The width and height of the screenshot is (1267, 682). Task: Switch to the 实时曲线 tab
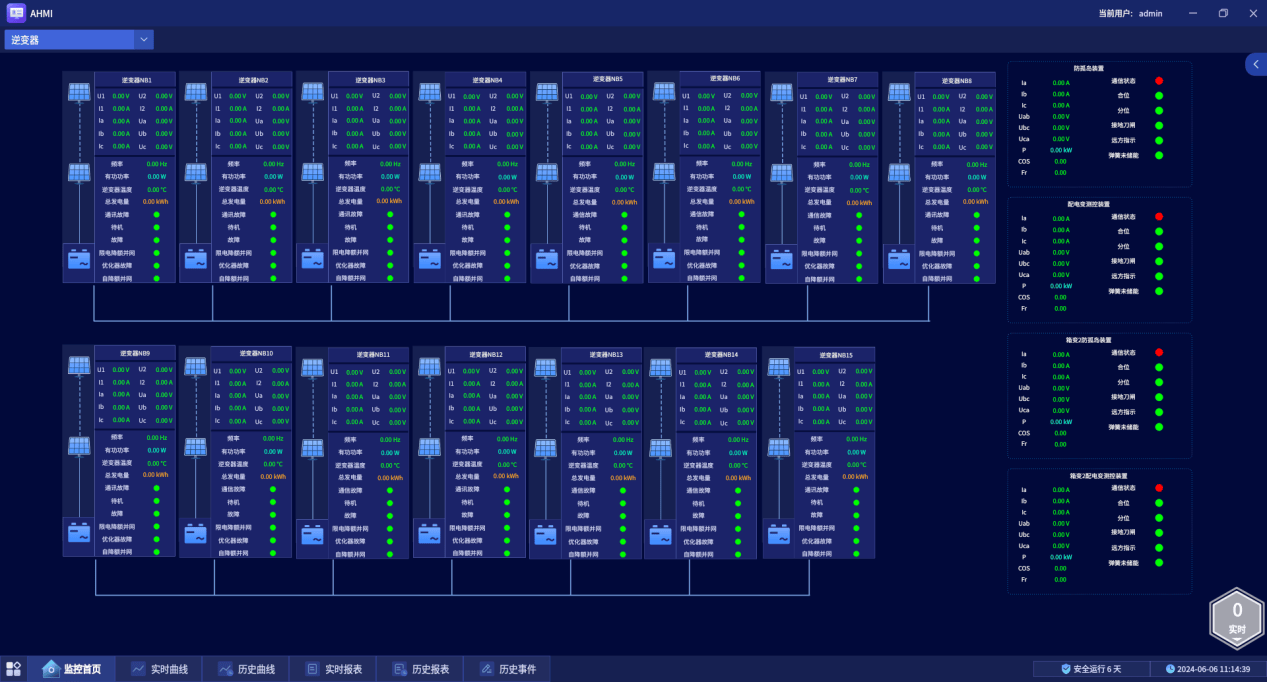(x=160, y=669)
